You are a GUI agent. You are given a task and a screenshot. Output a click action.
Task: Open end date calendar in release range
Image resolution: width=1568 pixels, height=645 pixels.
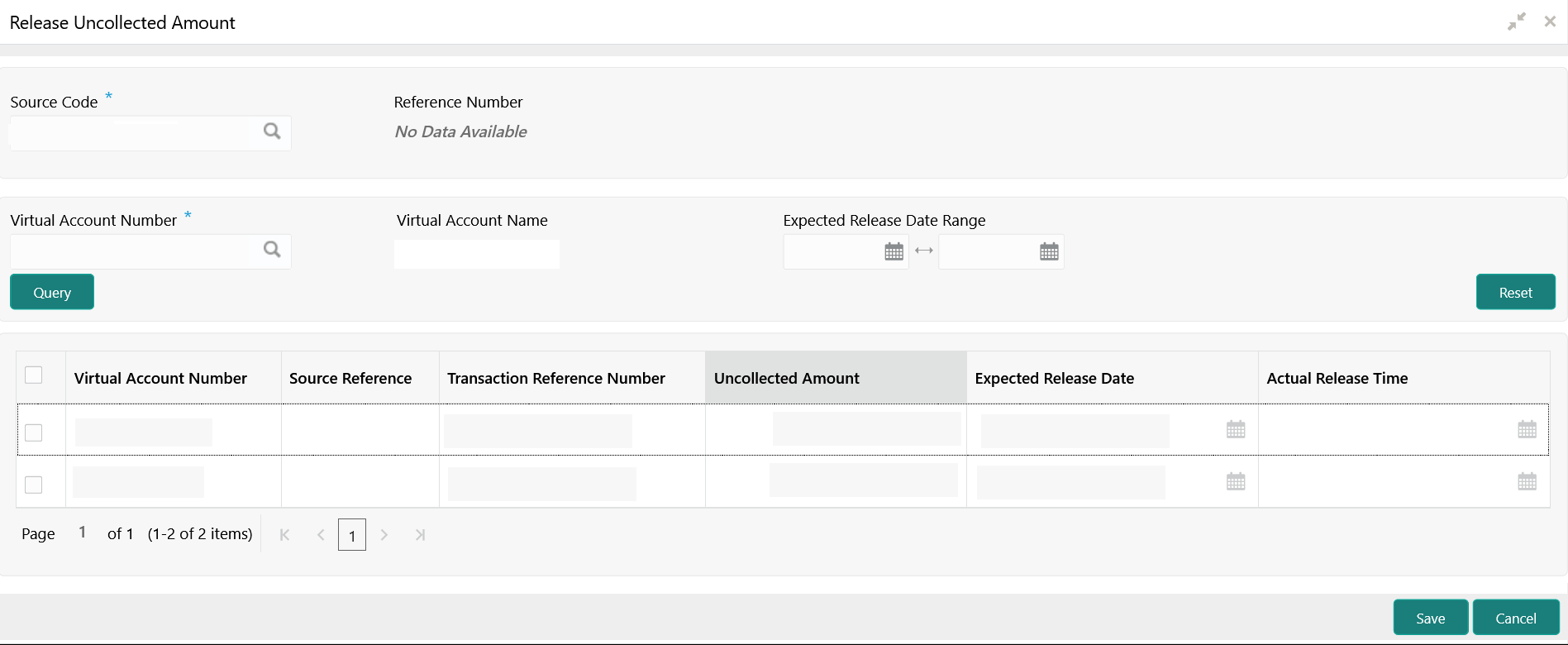click(1049, 251)
